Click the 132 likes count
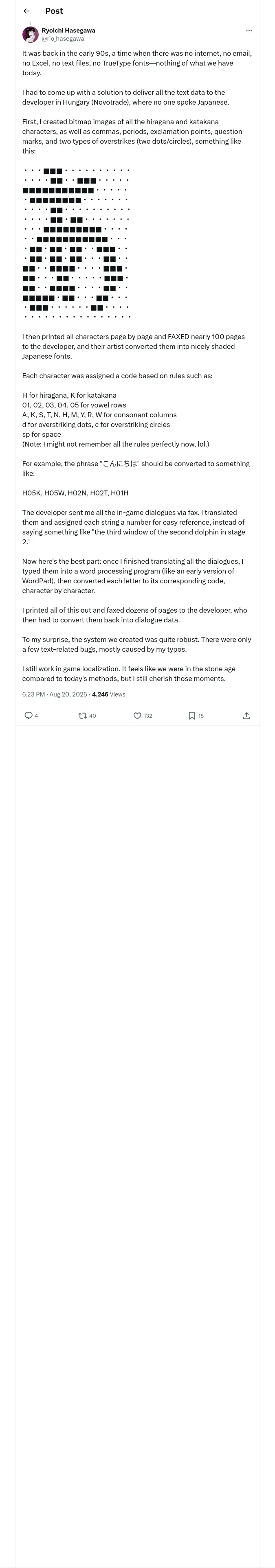The width and height of the screenshot is (275, 1568). coord(148,716)
